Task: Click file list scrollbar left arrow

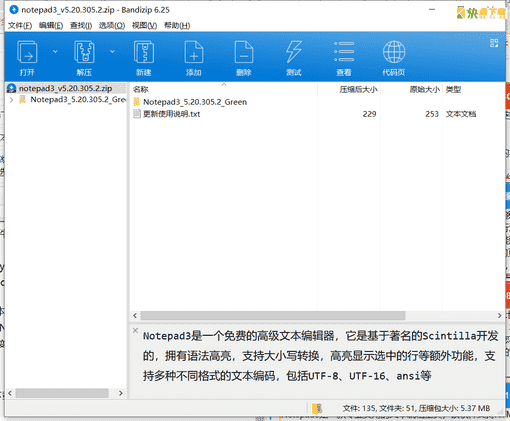Action: [x=135, y=315]
